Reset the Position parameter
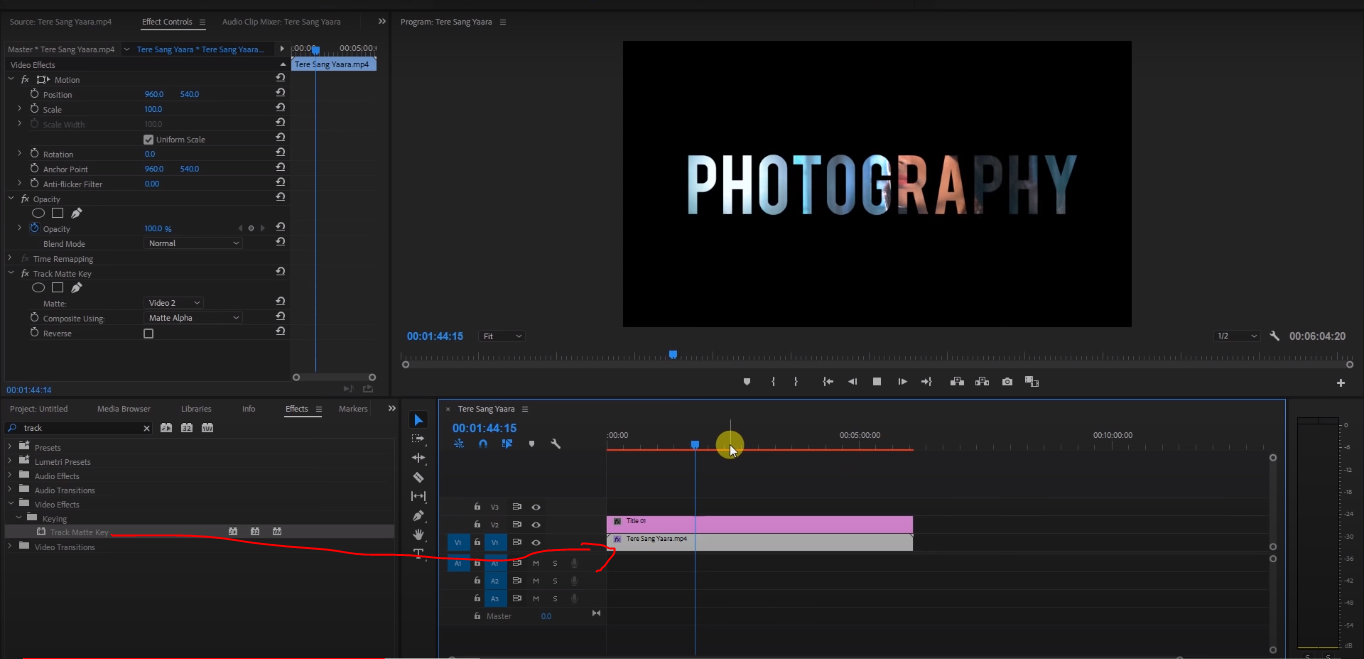Image resolution: width=1364 pixels, height=659 pixels. (x=280, y=94)
